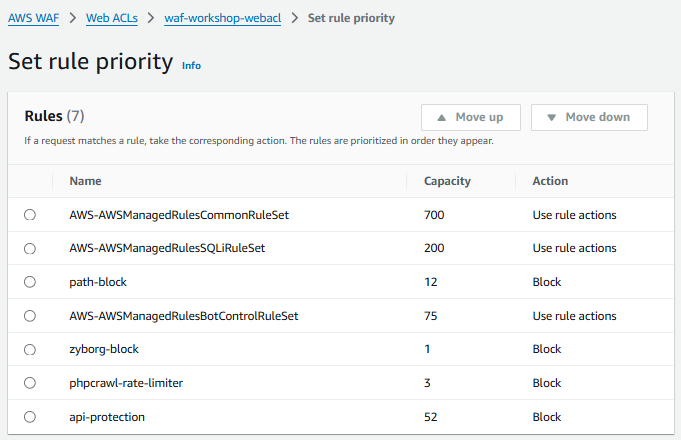
Task: Select the phpcrawl-rate-limiter radio button
Action: pyautogui.click(x=30, y=383)
